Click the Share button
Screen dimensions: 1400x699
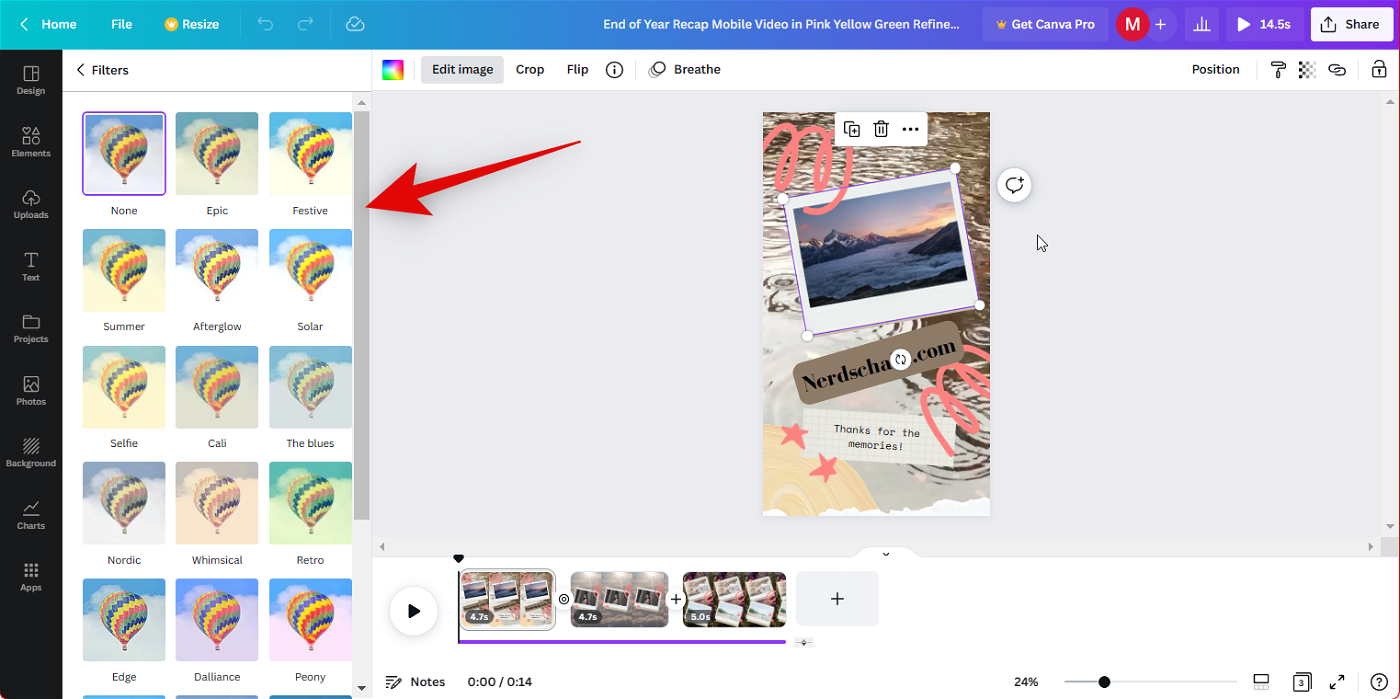click(x=1351, y=24)
